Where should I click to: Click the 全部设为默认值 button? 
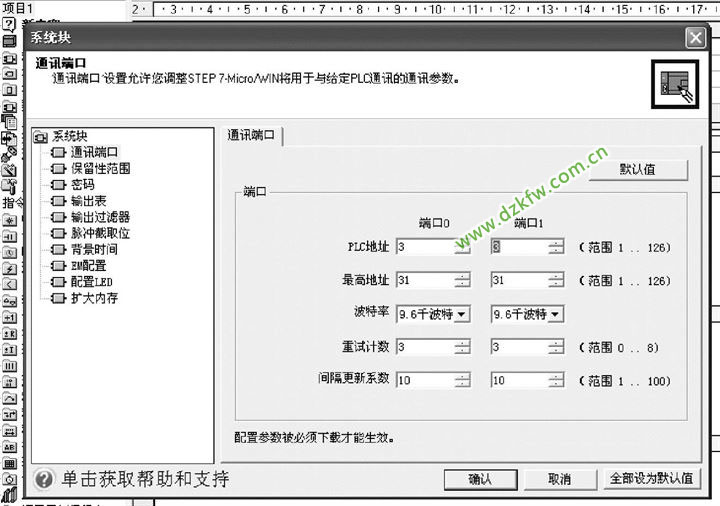[651, 479]
